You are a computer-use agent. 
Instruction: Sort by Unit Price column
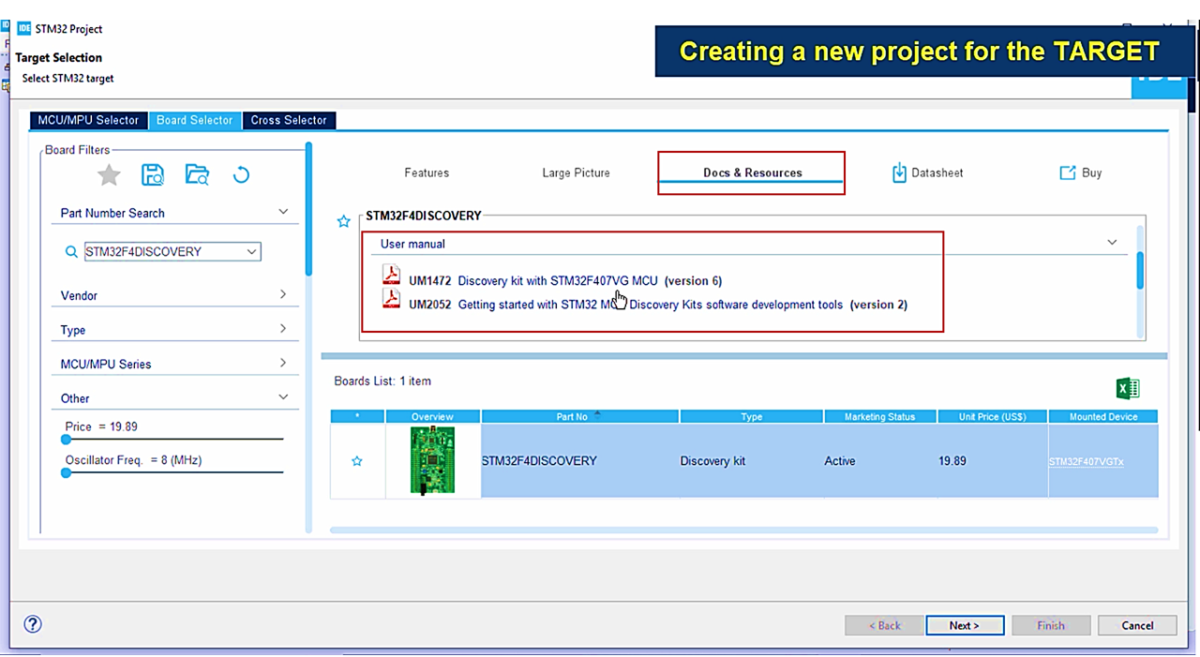(993, 417)
